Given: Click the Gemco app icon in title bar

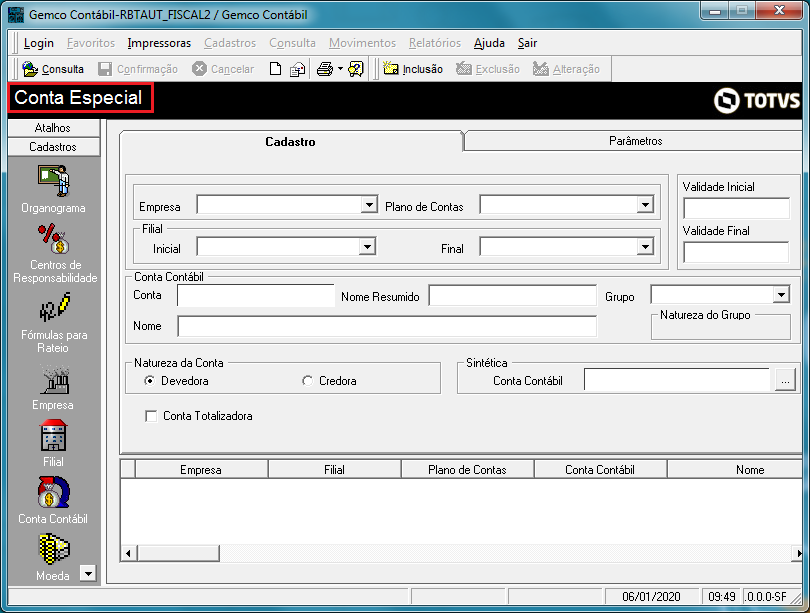Looking at the screenshot, I should (17, 14).
